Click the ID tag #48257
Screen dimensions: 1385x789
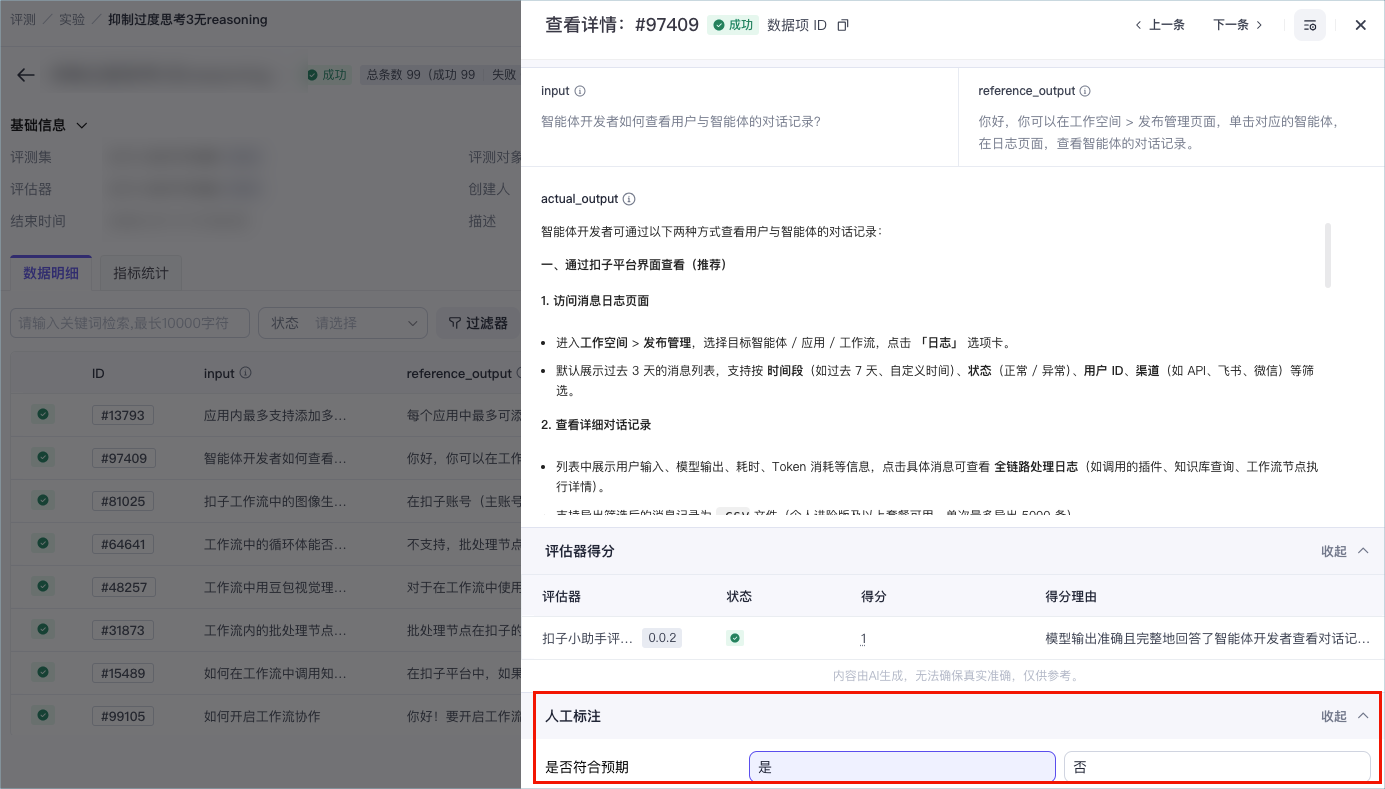coord(122,587)
